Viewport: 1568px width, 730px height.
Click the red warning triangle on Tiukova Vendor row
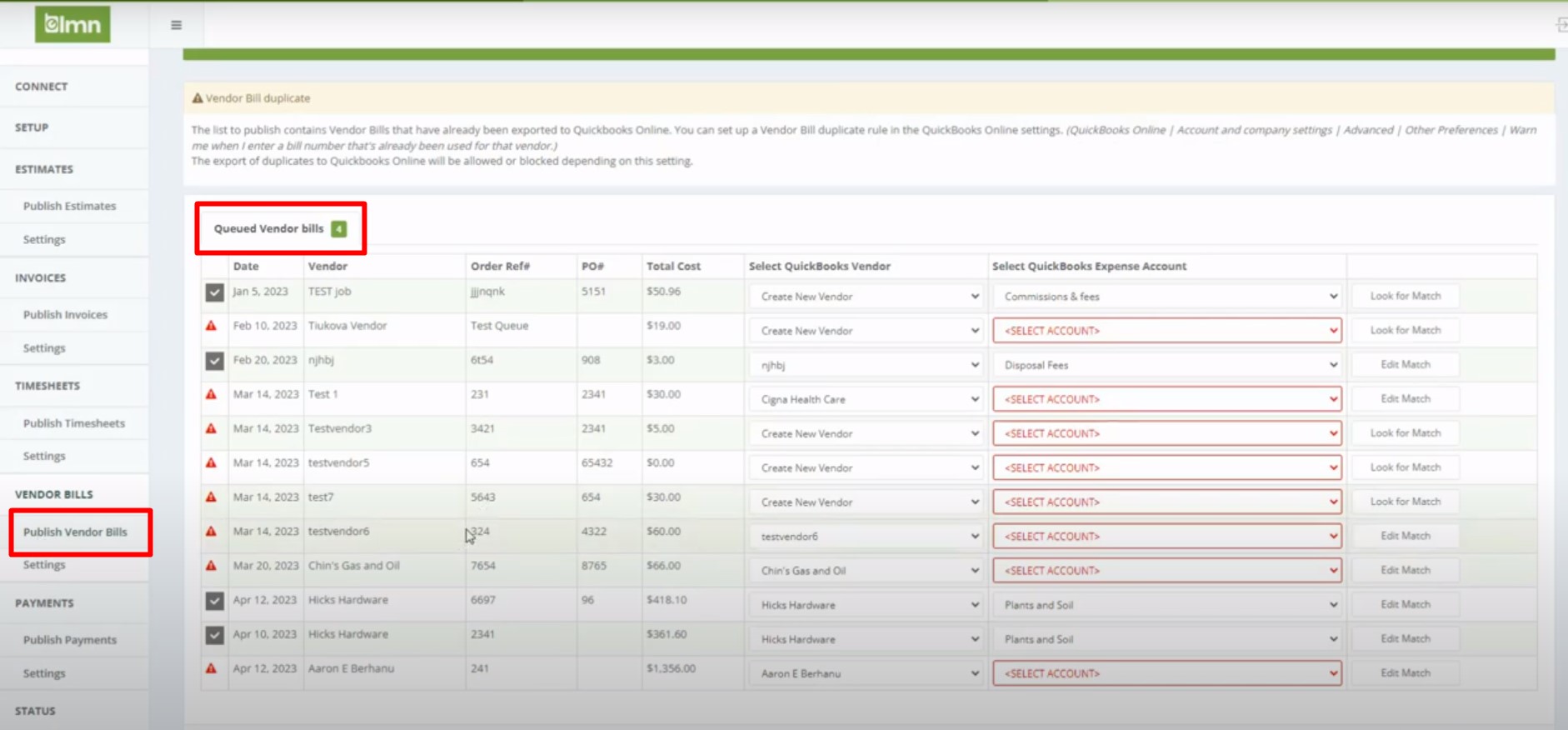(212, 326)
